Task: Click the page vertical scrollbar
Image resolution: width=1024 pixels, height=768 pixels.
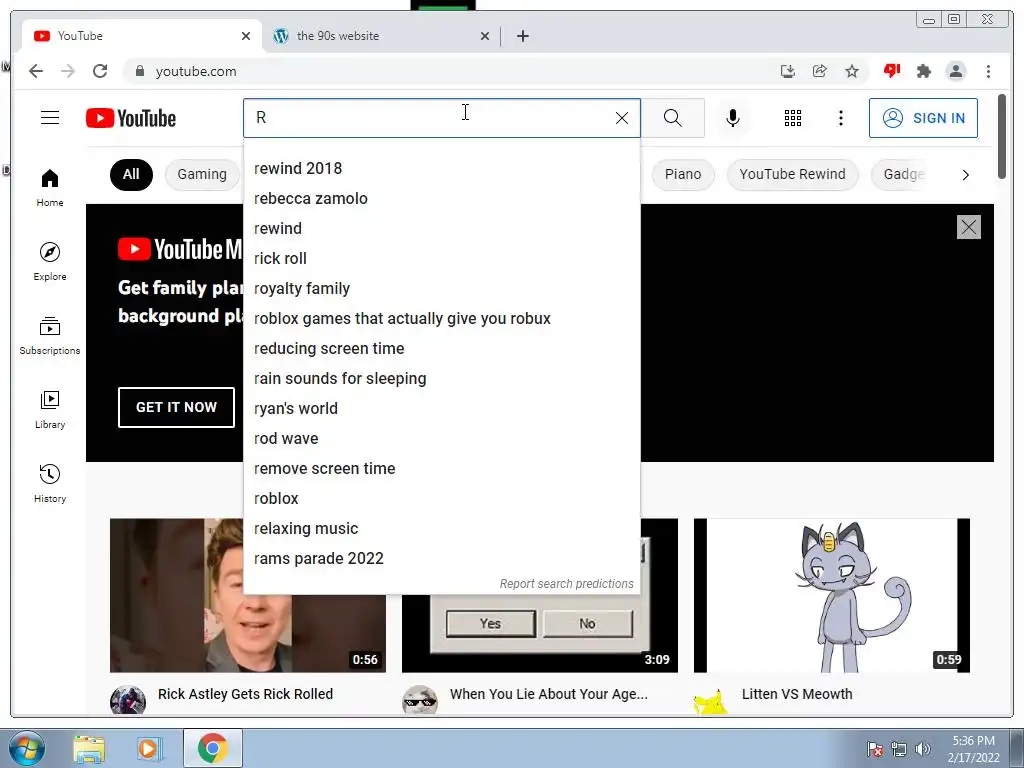Action: coord(1002,136)
